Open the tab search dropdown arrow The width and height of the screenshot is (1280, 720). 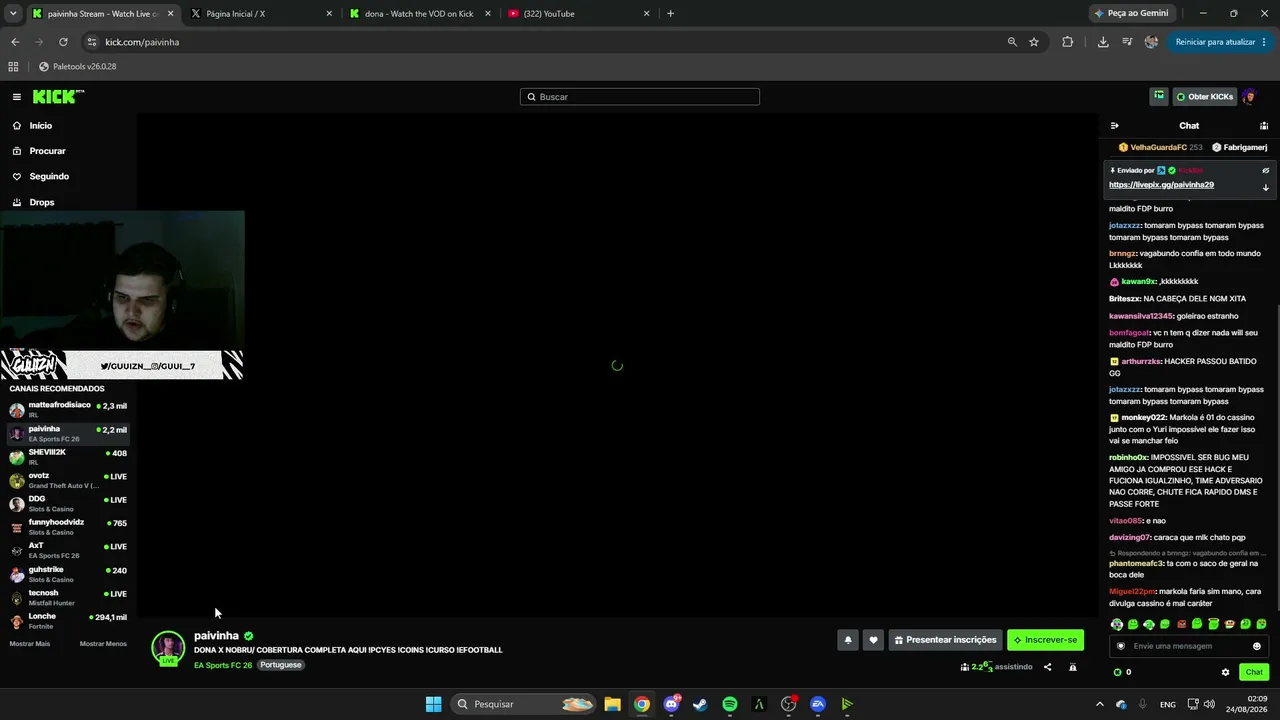[13, 14]
